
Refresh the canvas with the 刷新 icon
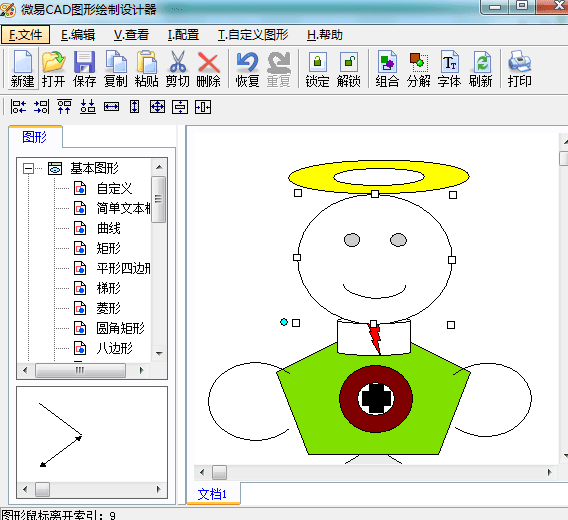(481, 69)
